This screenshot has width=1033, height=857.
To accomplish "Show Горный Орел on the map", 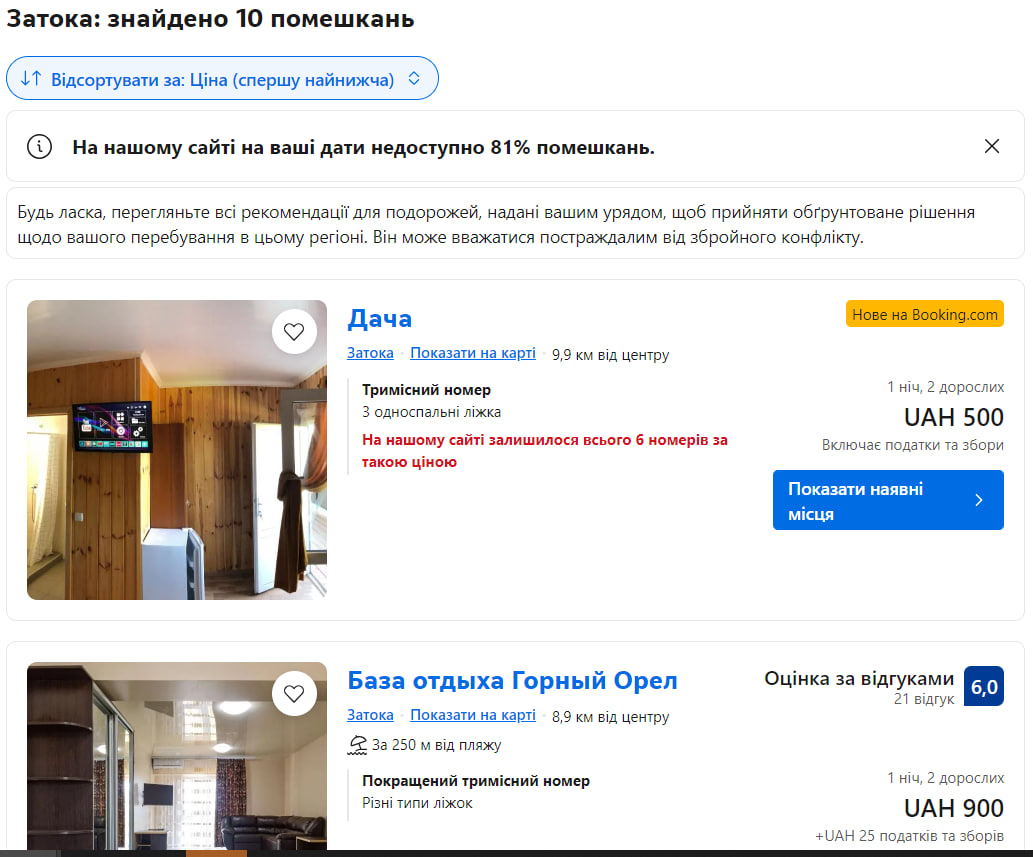I will pos(472,715).
